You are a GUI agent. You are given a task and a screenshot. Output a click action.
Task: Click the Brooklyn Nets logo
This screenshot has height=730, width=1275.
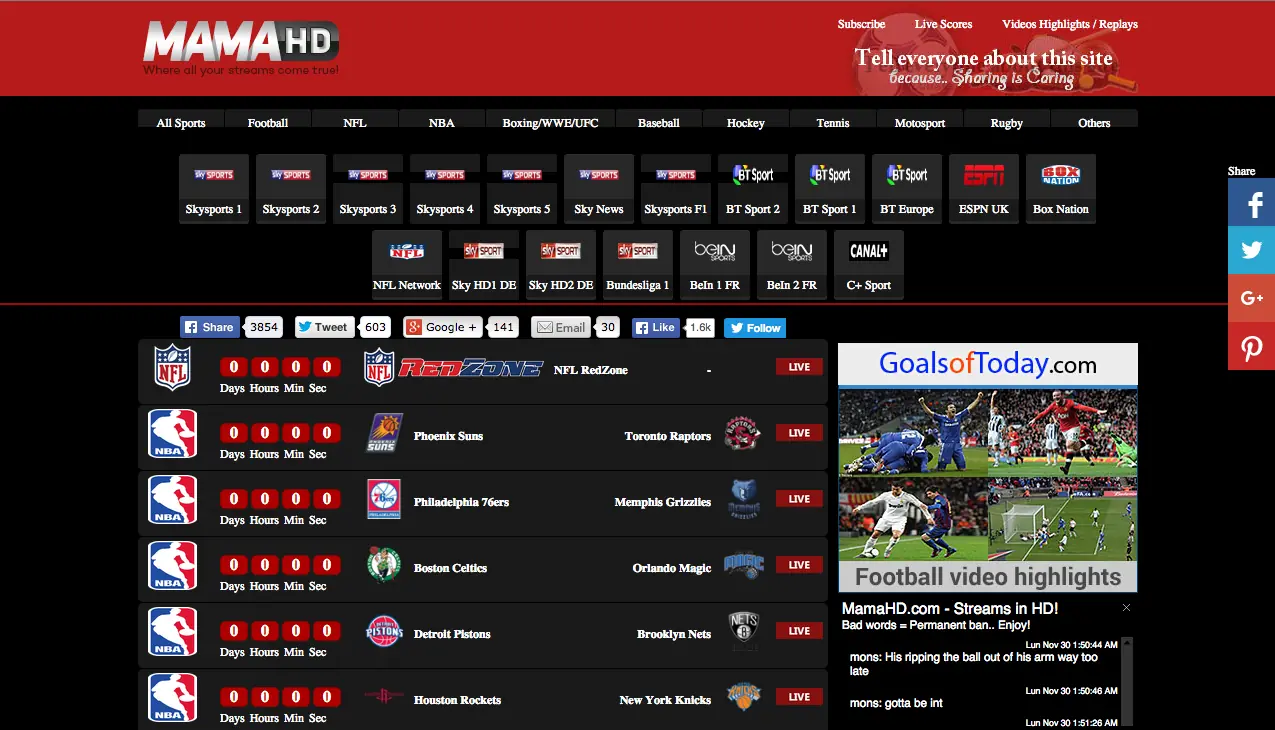744,631
